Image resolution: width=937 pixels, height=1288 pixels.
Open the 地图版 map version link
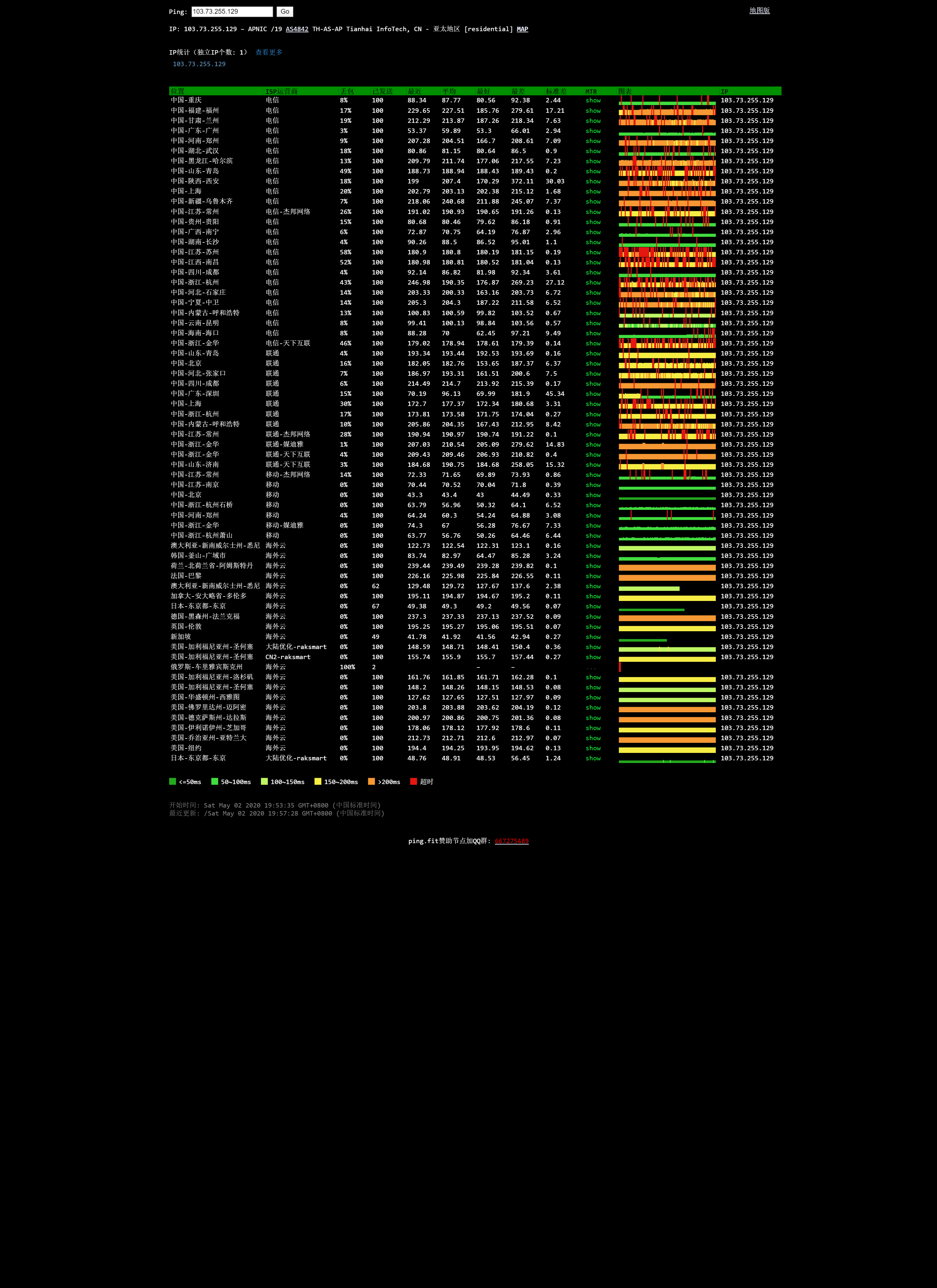[759, 10]
